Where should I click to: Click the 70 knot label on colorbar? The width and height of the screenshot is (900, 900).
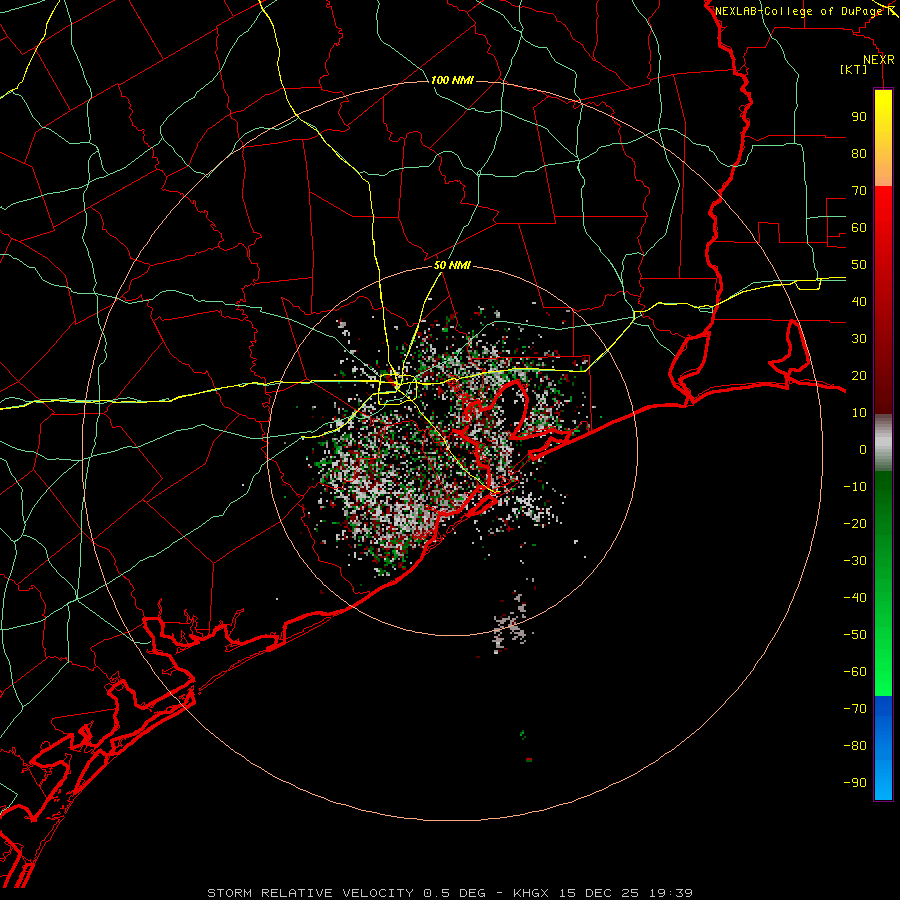(859, 191)
